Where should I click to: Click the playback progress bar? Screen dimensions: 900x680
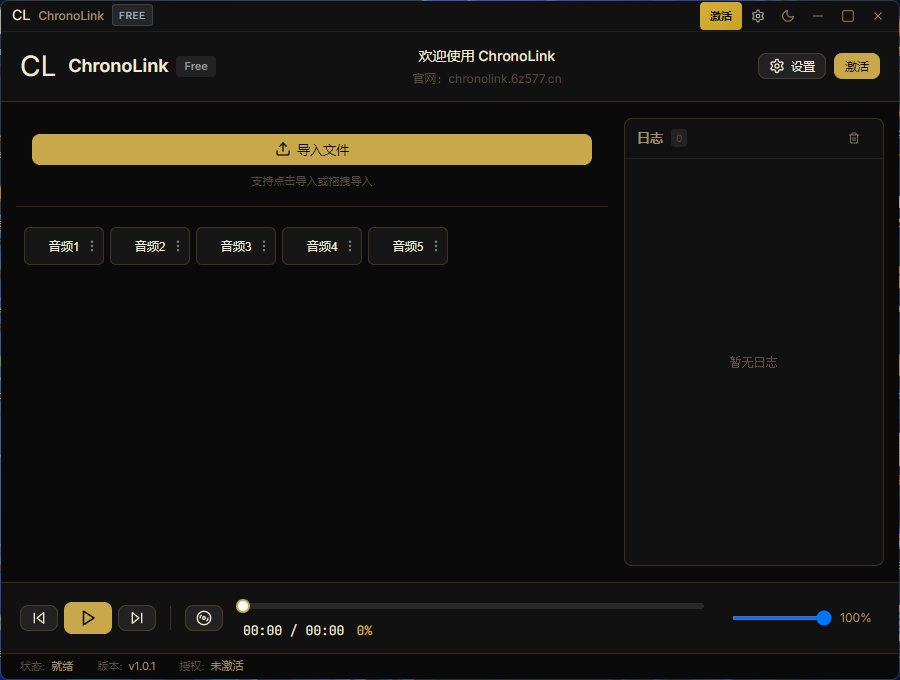pyautogui.click(x=470, y=606)
